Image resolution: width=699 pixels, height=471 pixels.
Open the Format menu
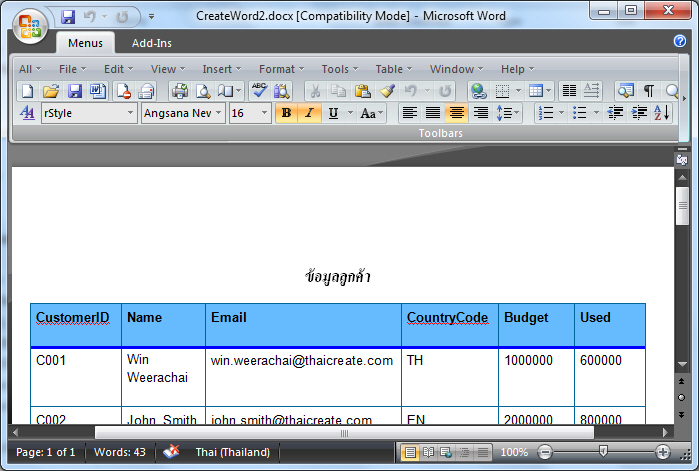click(x=281, y=69)
